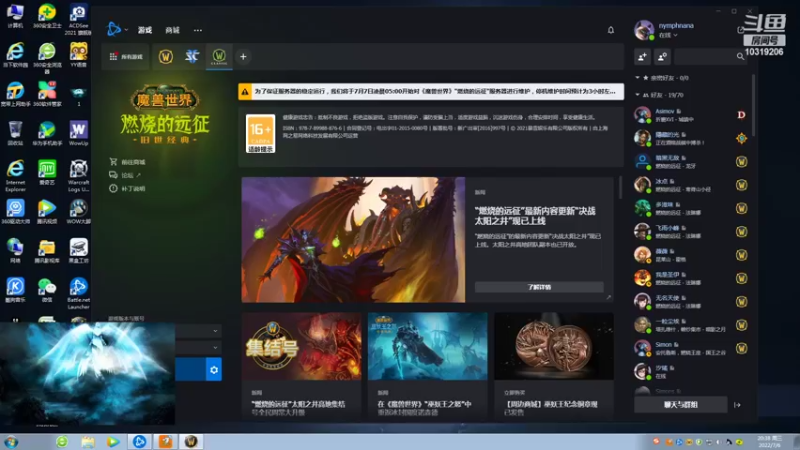Open ACDSee 2021 desktop shortcut
This screenshot has height=450, width=800.
pyautogui.click(x=79, y=19)
